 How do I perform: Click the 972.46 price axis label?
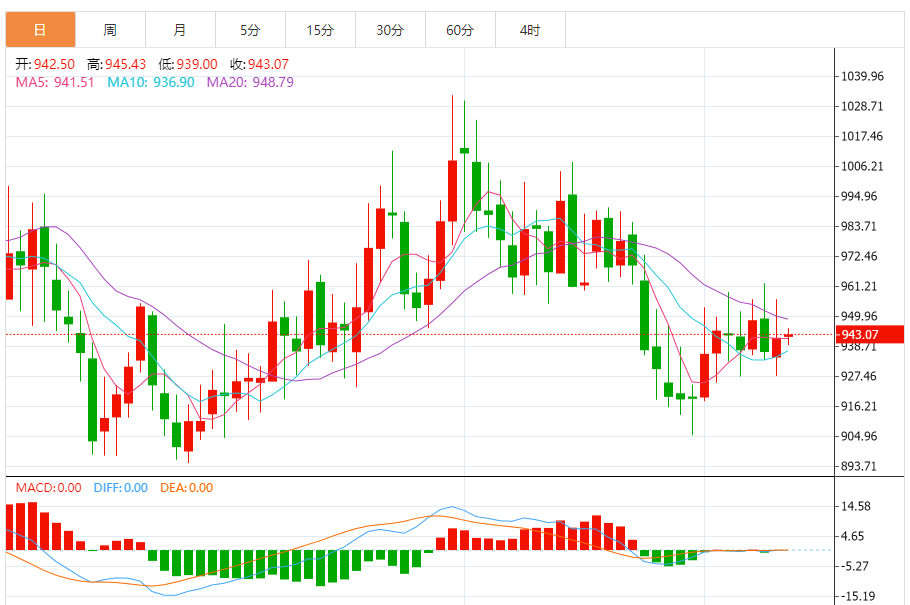[x=859, y=256]
